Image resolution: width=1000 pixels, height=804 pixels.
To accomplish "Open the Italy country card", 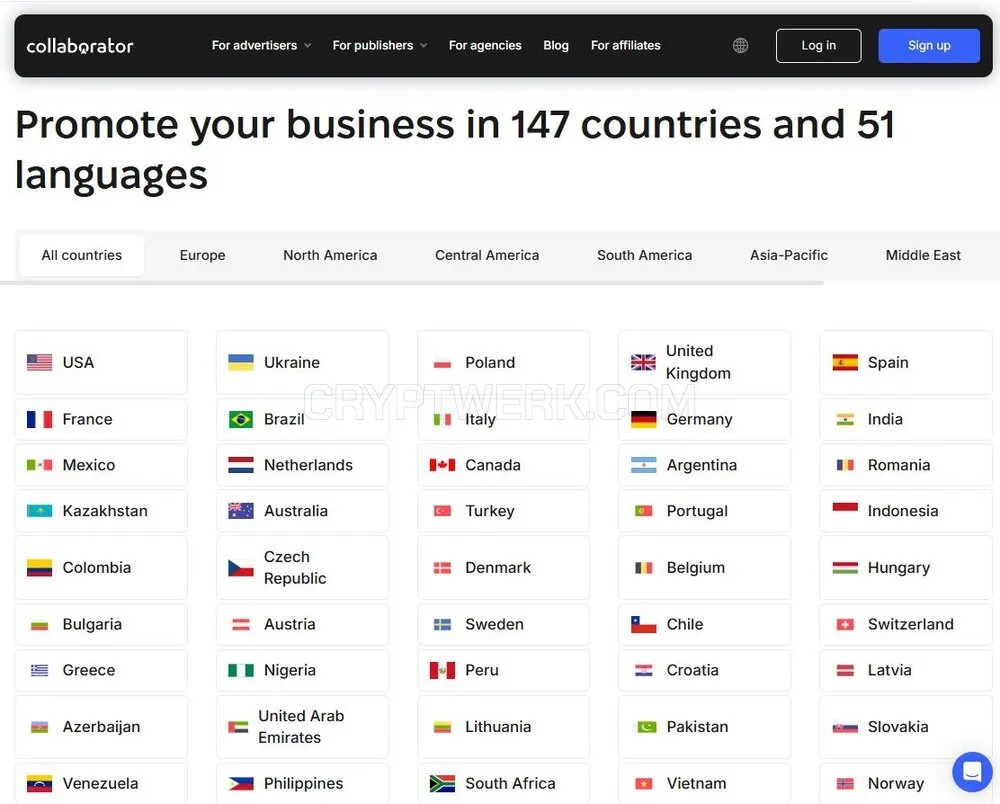I will coord(503,419).
